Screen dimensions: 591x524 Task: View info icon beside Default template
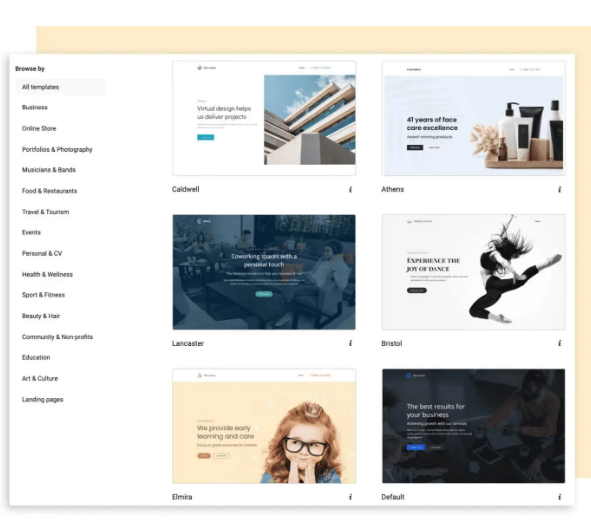point(560,497)
